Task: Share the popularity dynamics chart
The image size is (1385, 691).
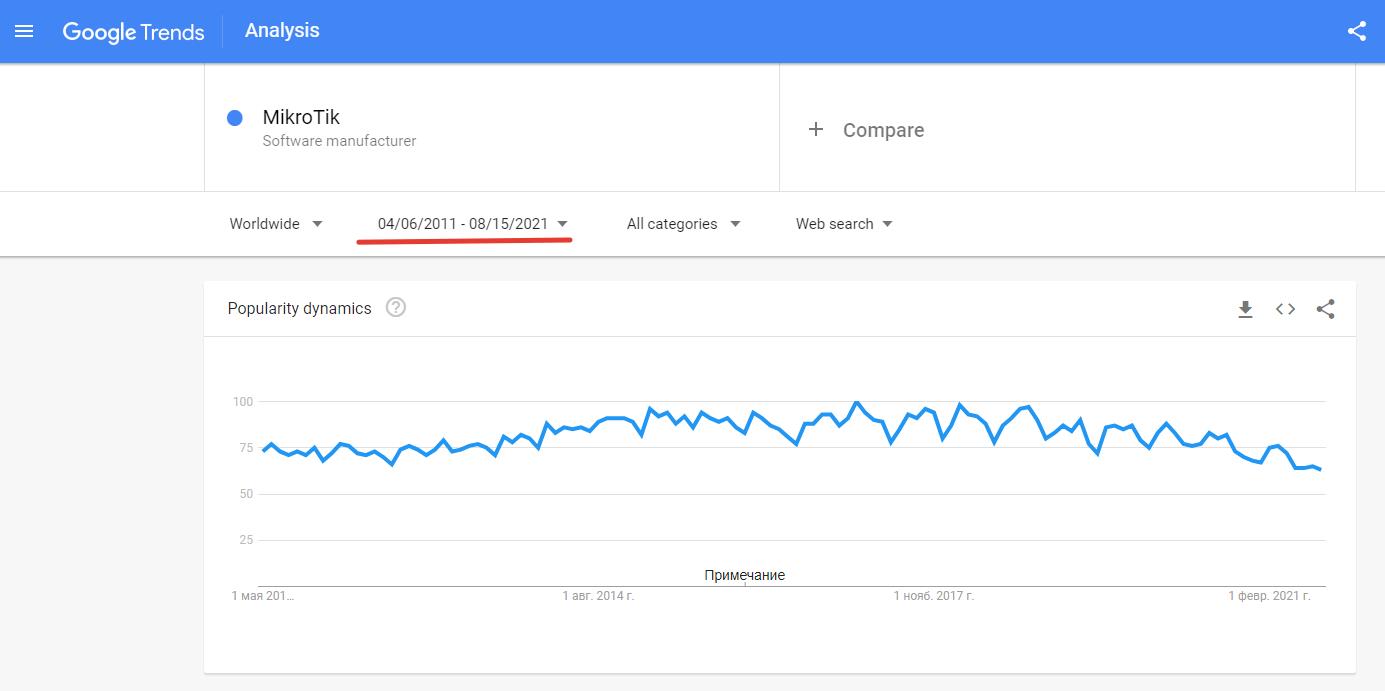Action: (x=1325, y=309)
